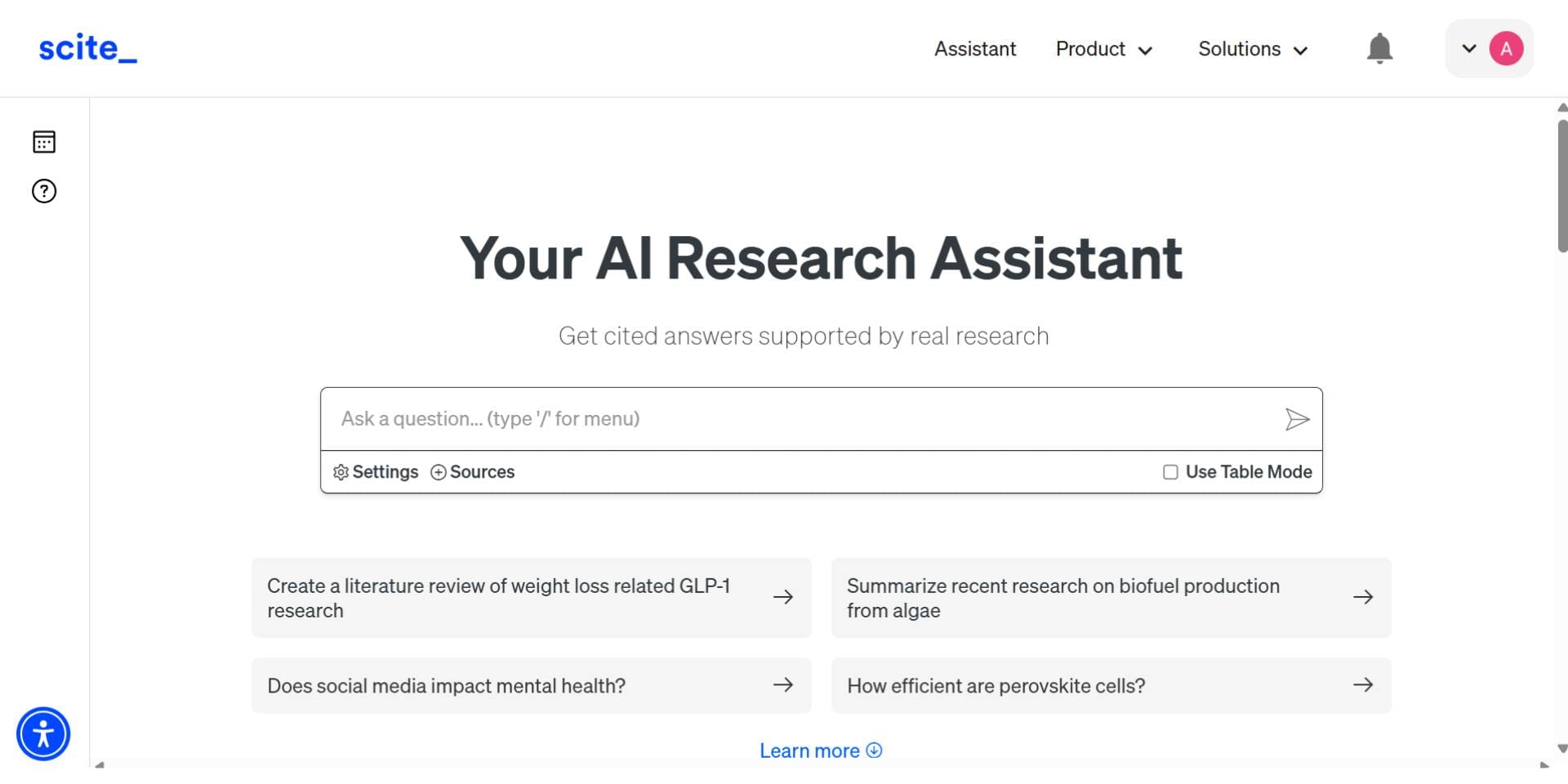Viewport: 1568px width, 784px height.
Task: Select the GLP-1 literature review suggestion
Action: (531, 598)
